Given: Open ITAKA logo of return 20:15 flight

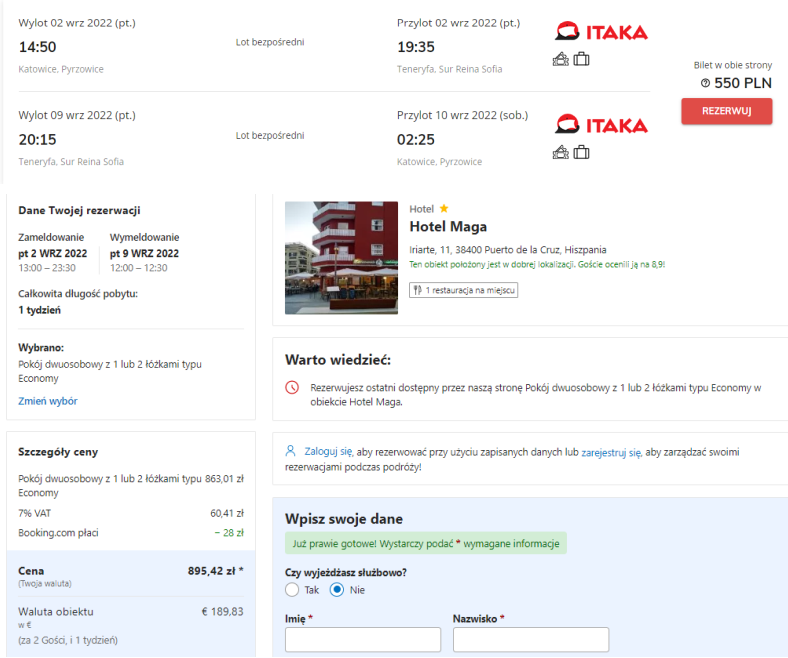Looking at the screenshot, I should pyautogui.click(x=601, y=124).
